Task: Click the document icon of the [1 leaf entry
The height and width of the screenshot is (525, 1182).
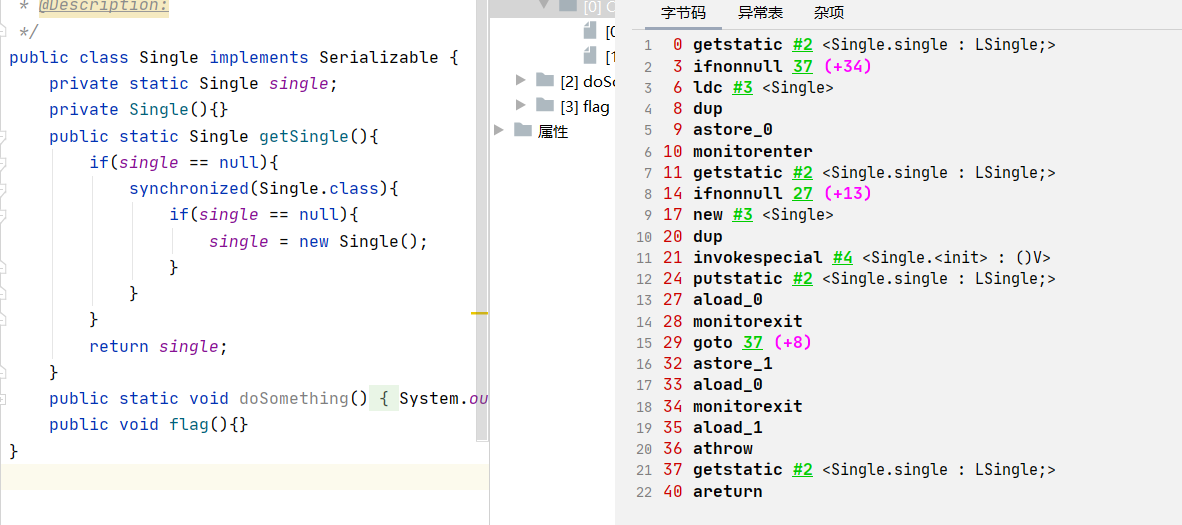Action: pyautogui.click(x=591, y=56)
